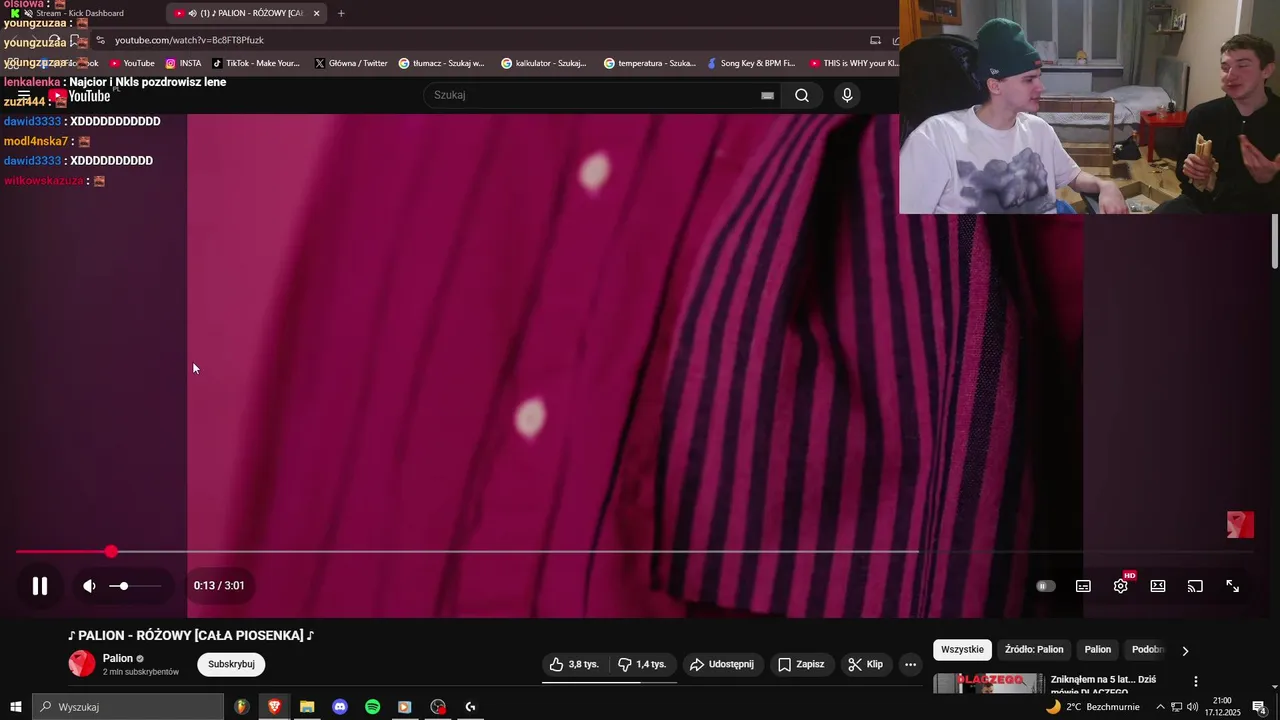1280x720 pixels.
Task: Open the INSTA bookmark
Action: click(183, 63)
